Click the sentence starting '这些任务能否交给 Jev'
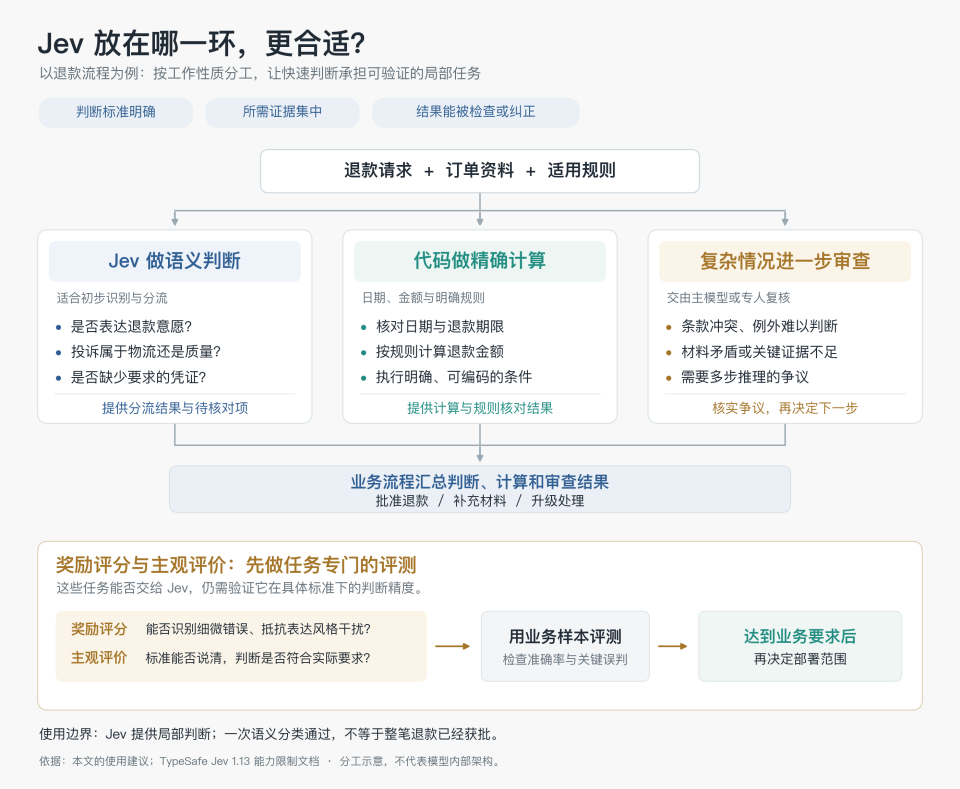 point(239,588)
